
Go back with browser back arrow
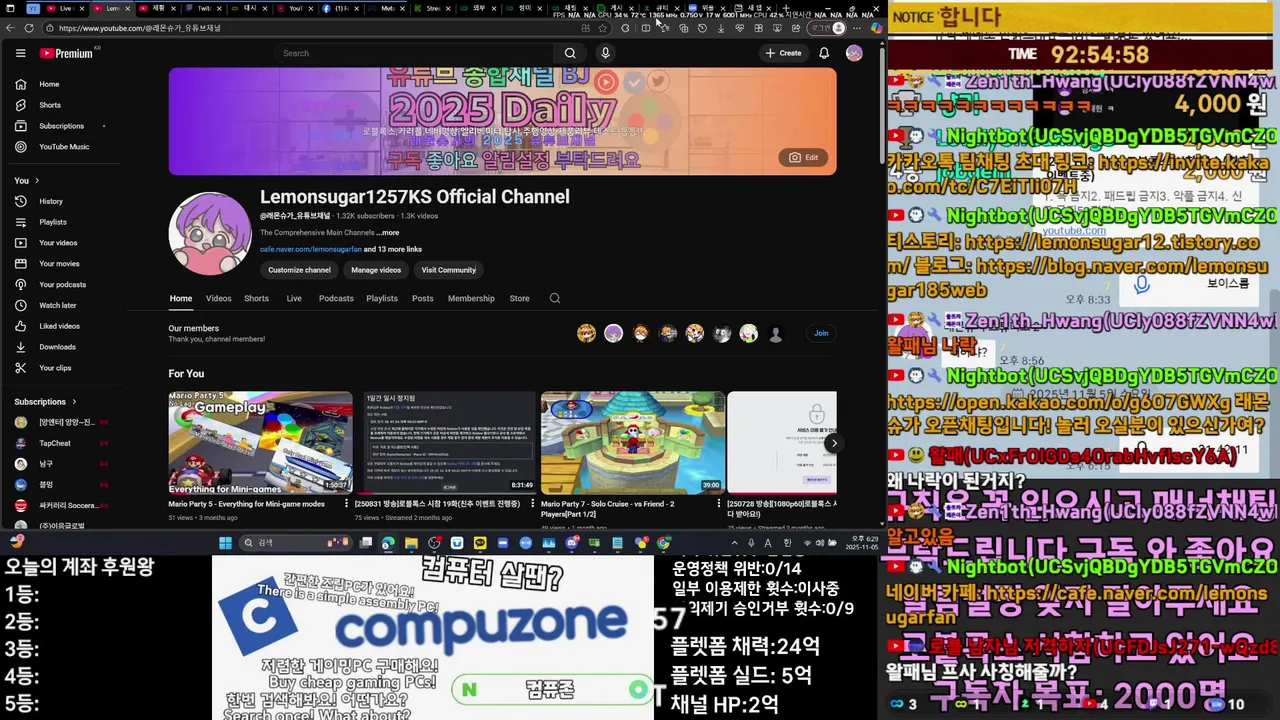[10, 28]
